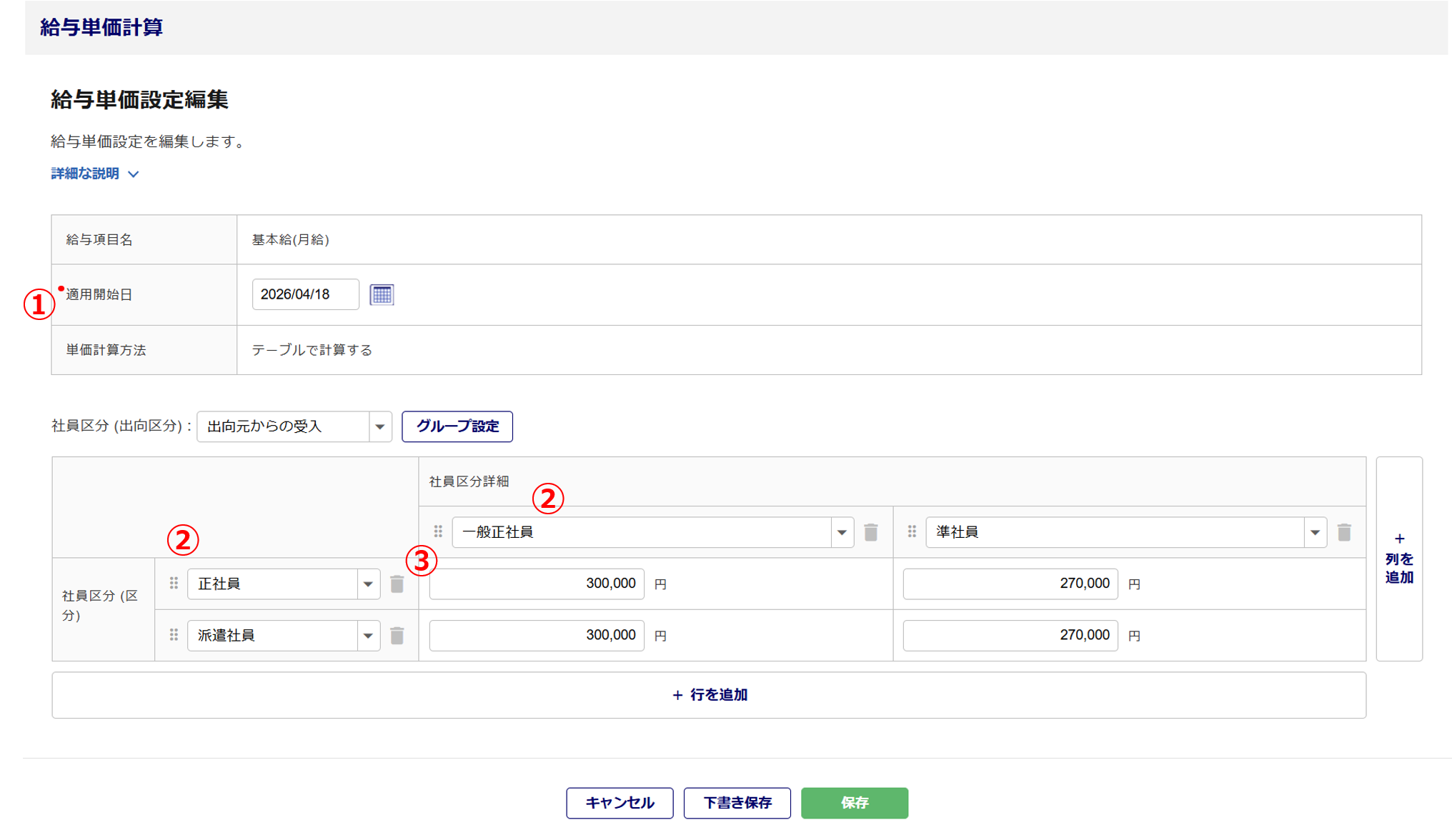Delete the 派遣社員 row with trash icon
The image size is (1452, 840).
point(397,636)
